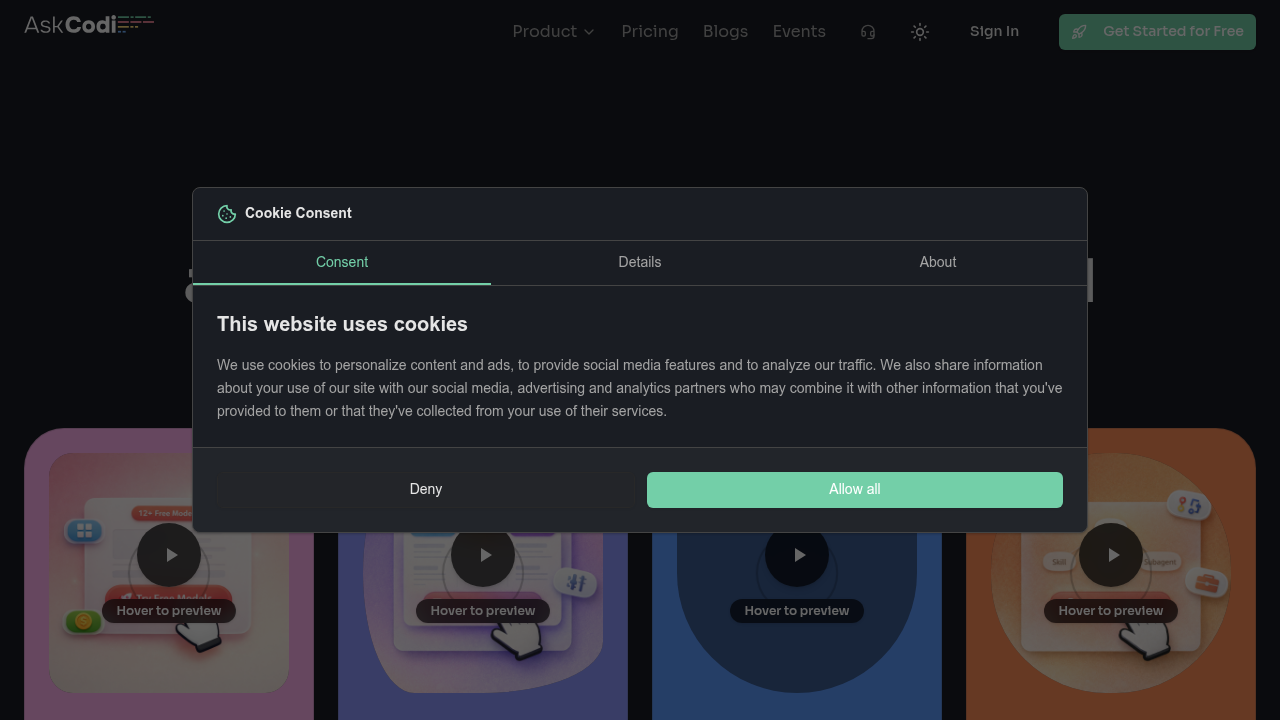Play the purple card video preview
The width and height of the screenshot is (1280, 720).
pos(483,555)
